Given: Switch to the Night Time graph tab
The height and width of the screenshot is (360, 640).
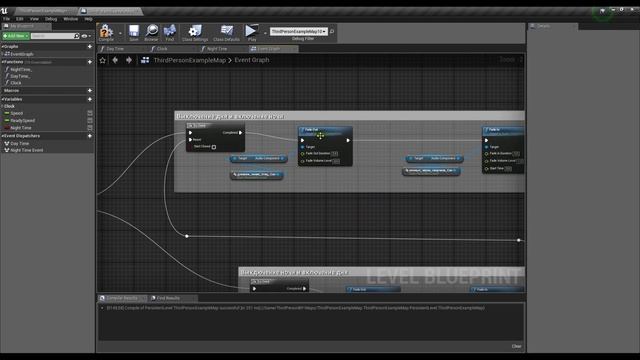Looking at the screenshot, I should pyautogui.click(x=222, y=49).
